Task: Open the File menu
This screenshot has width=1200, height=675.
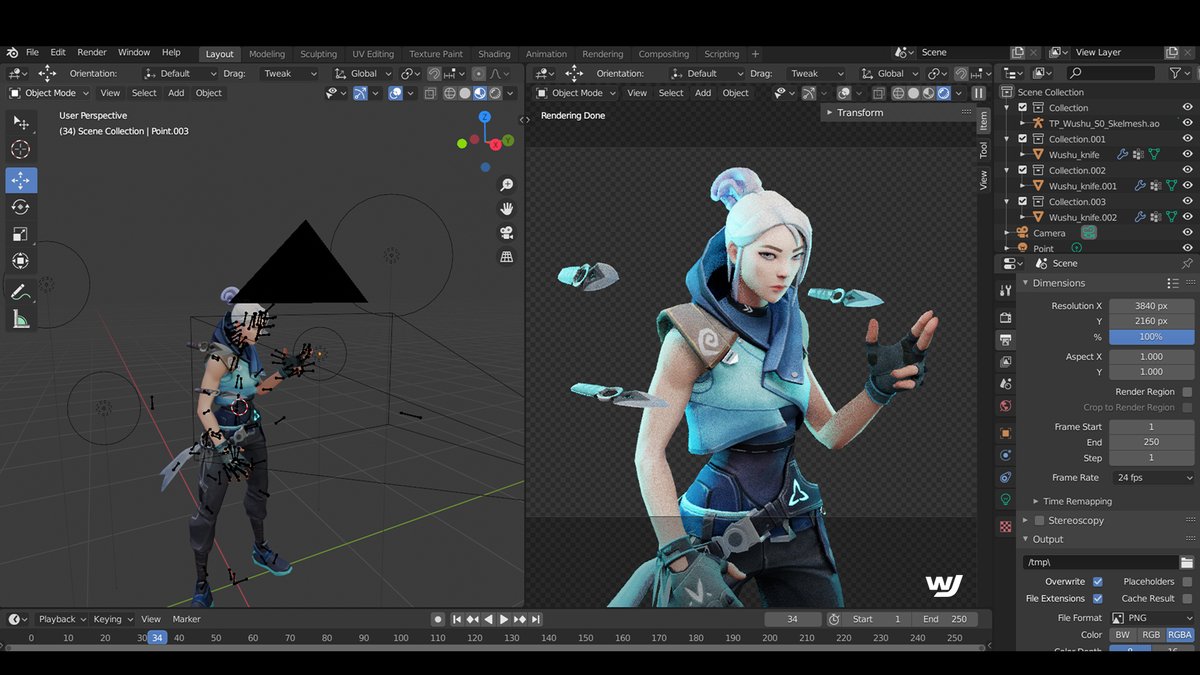Action: coord(32,53)
